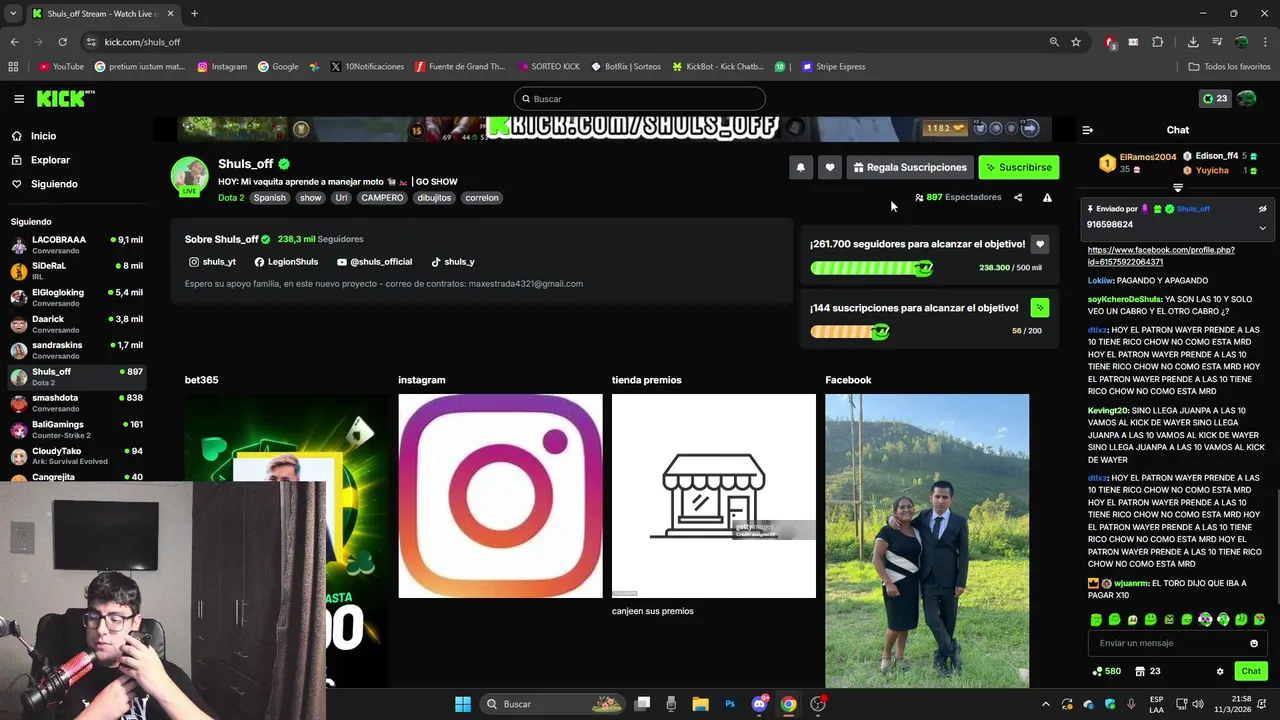Select the CAMPERO tag
Viewport: 1280px width, 720px height.
point(382,198)
